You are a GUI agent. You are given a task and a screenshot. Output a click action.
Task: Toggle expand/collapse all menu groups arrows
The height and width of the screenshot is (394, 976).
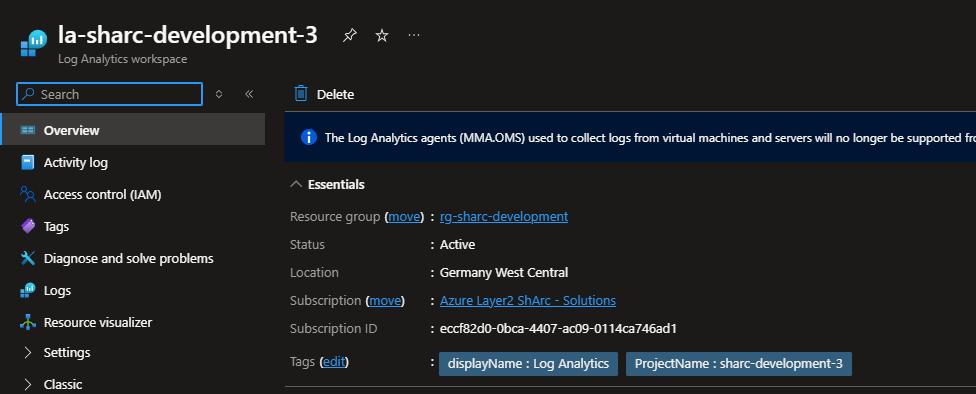tap(218, 94)
